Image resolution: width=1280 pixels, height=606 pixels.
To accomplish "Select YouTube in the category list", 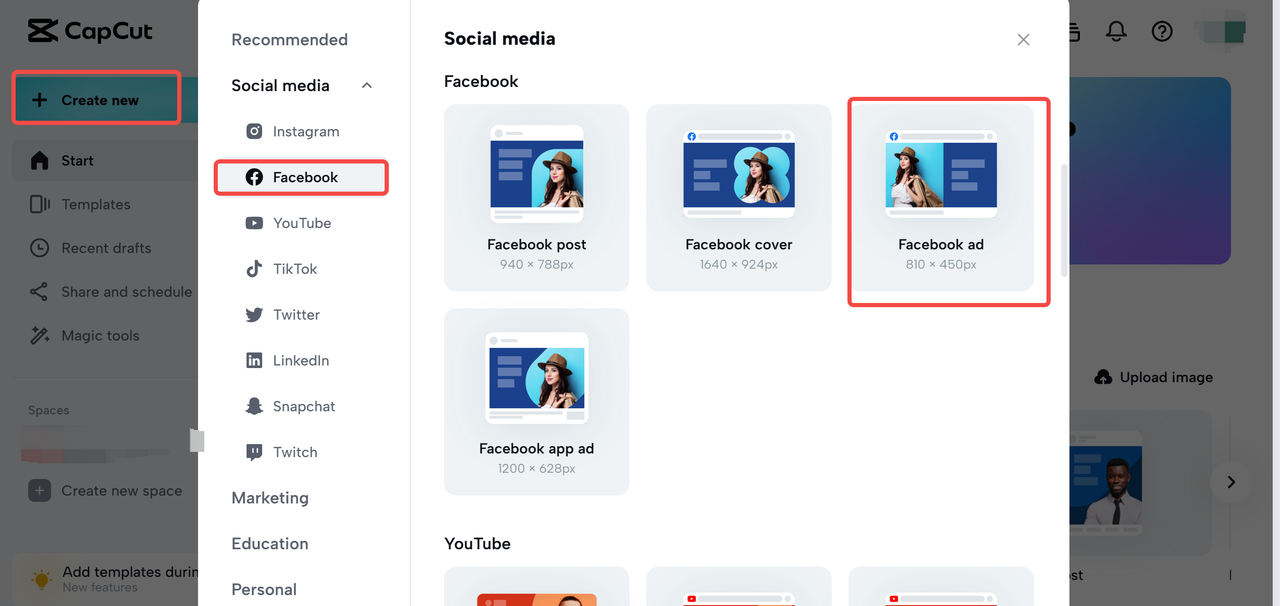I will tap(301, 223).
